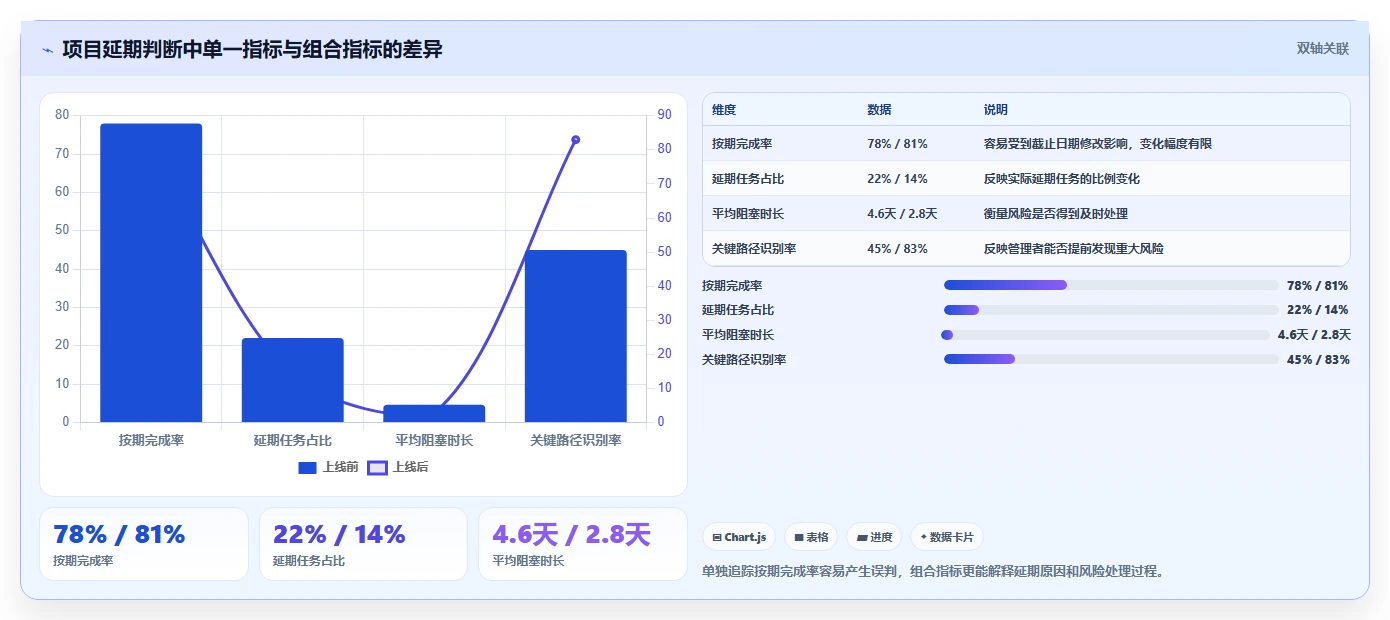Click the 关键路径识别率 blue bar in chart

coord(576,336)
